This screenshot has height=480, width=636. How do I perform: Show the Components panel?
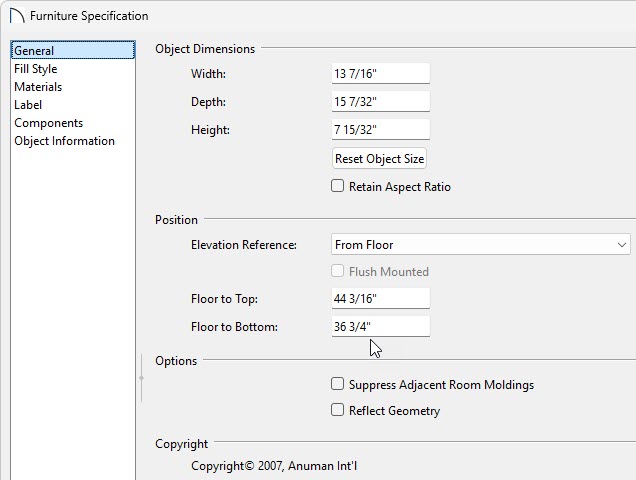(49, 123)
